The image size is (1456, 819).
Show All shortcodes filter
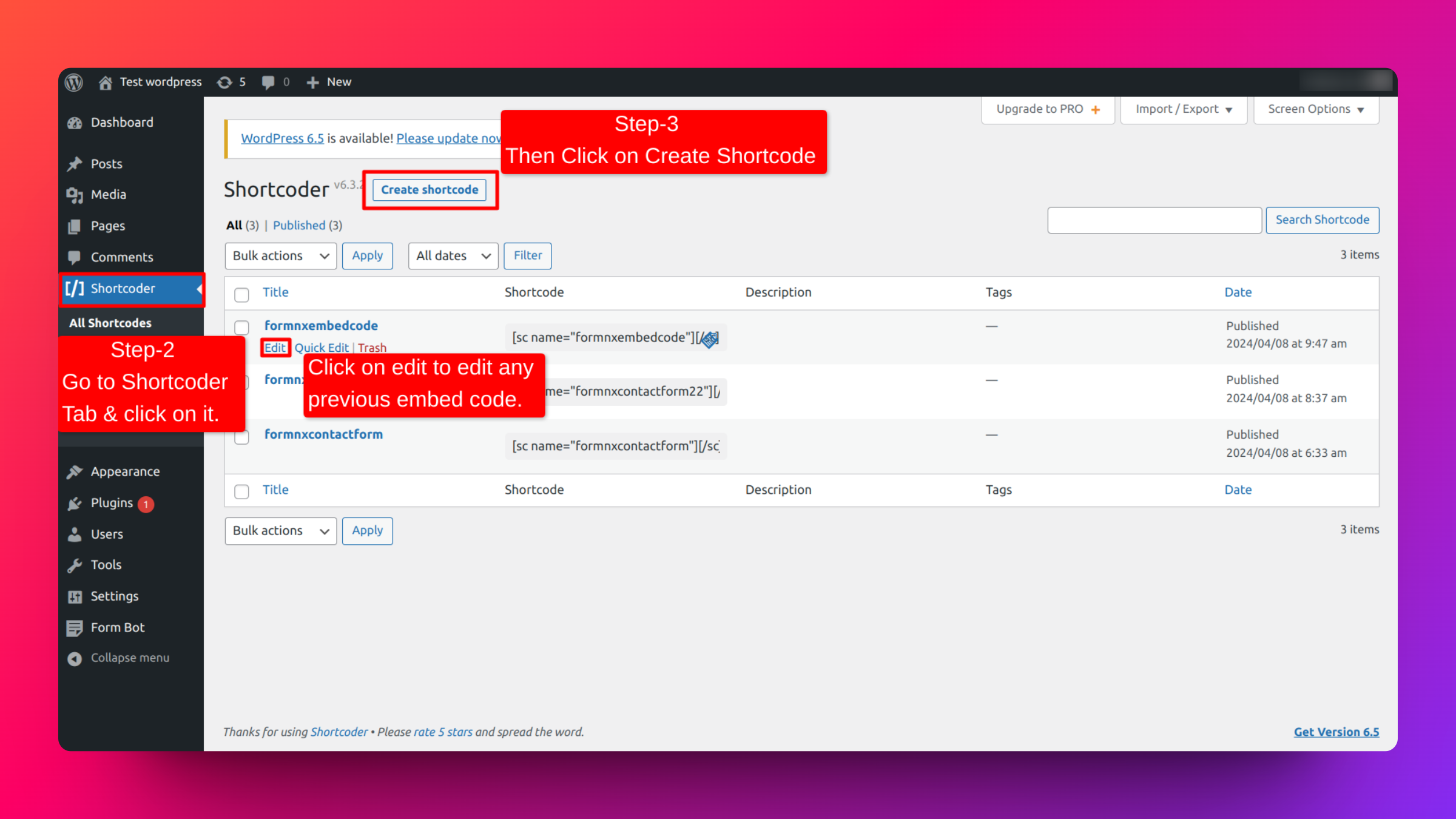click(x=234, y=226)
